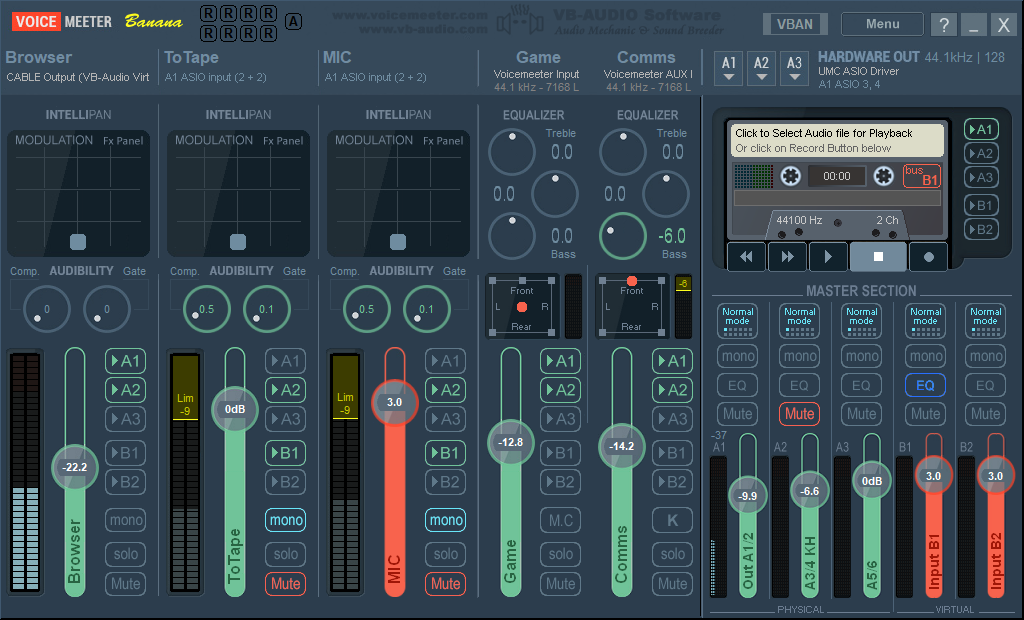Click the Browser compressor knob

(46, 309)
